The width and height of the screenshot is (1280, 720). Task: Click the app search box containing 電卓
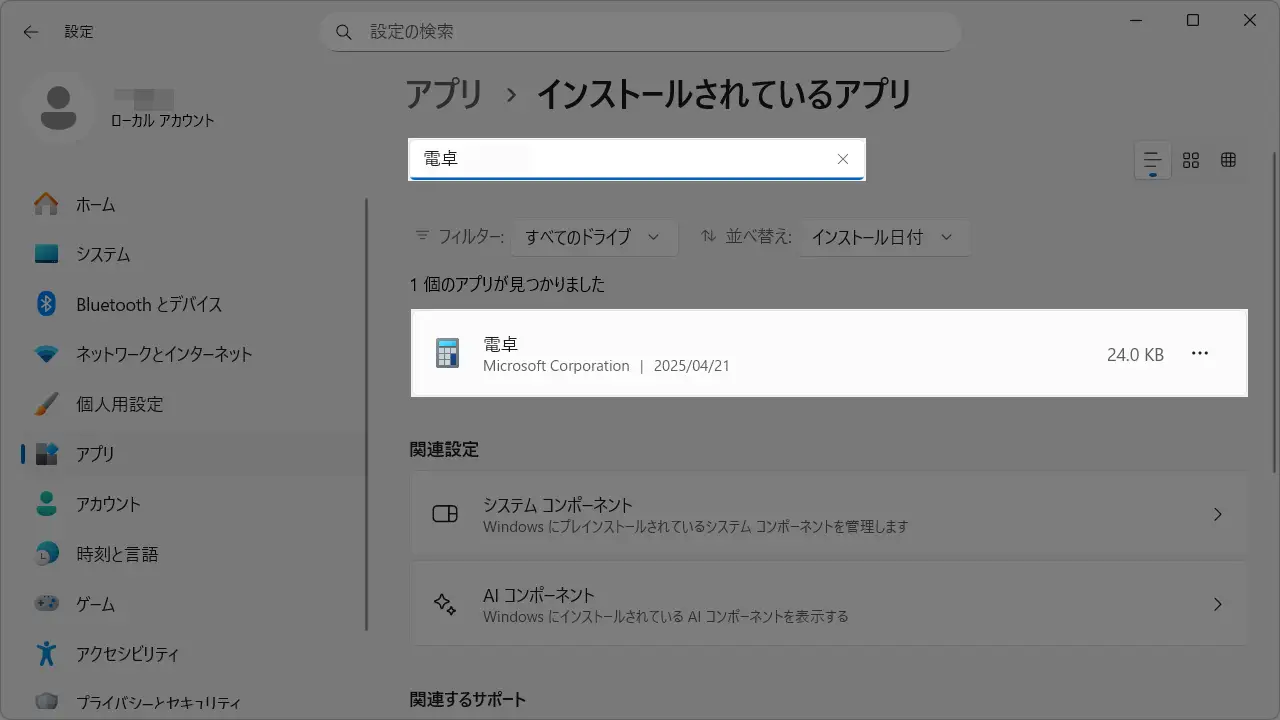pyautogui.click(x=637, y=159)
